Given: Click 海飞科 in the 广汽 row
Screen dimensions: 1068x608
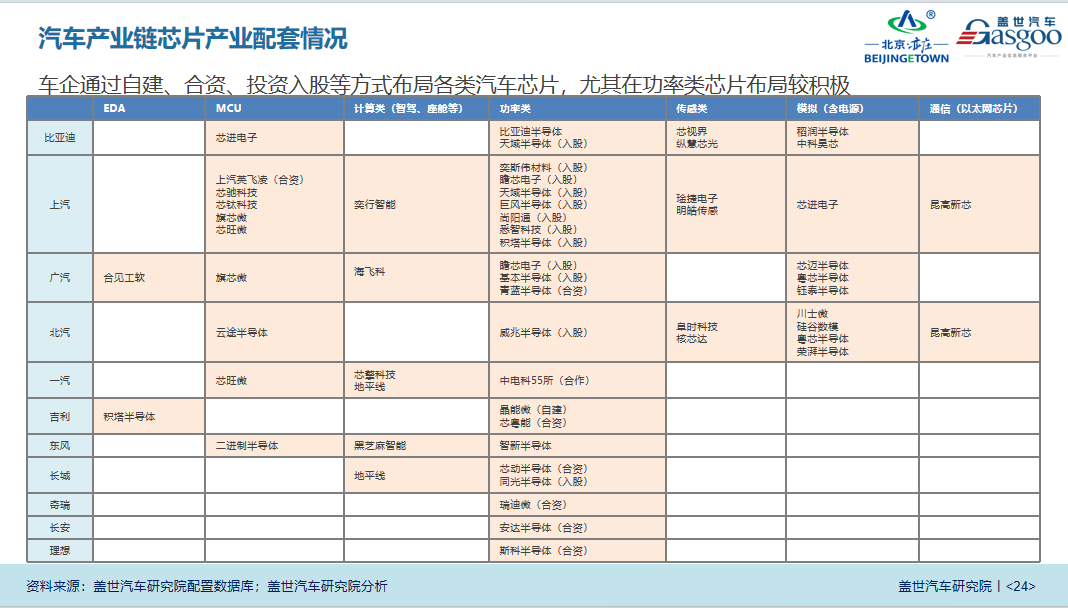Looking at the screenshot, I should (369, 271).
